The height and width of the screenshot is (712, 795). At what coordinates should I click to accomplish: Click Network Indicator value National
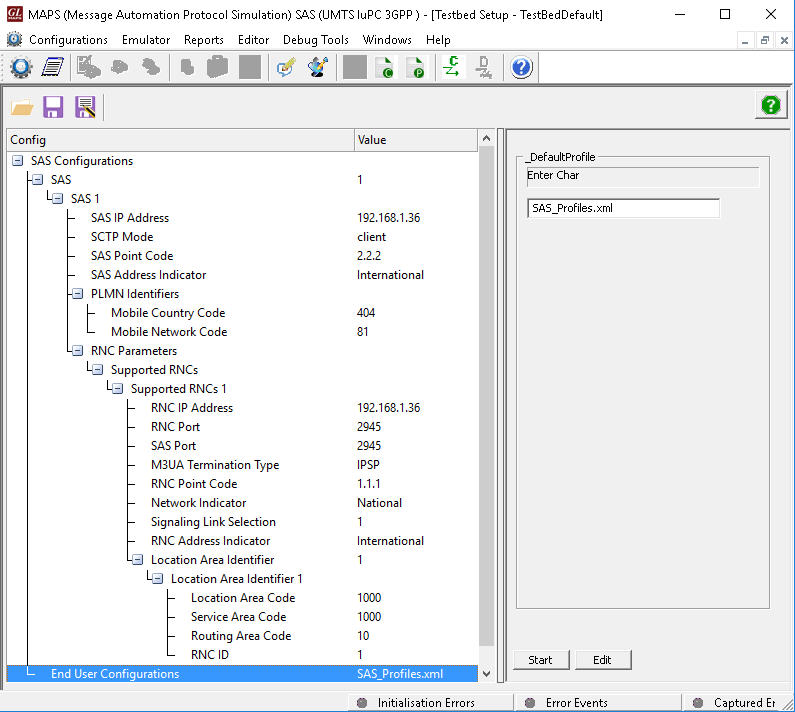pos(379,503)
